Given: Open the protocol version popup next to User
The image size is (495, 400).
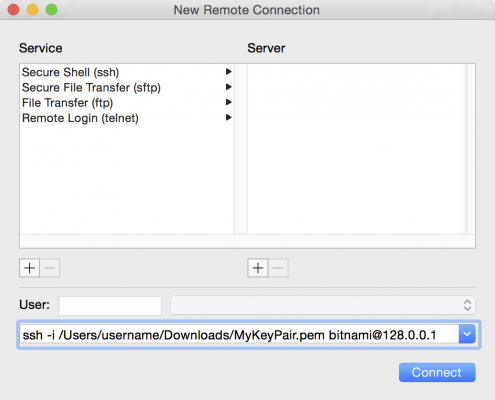Looking at the screenshot, I should coord(323,305).
